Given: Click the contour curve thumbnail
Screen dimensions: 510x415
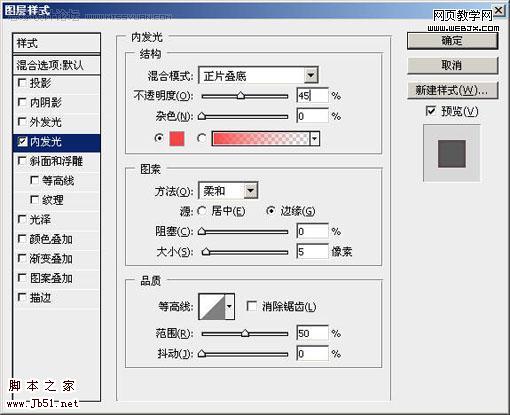Looking at the screenshot, I should click(212, 306).
